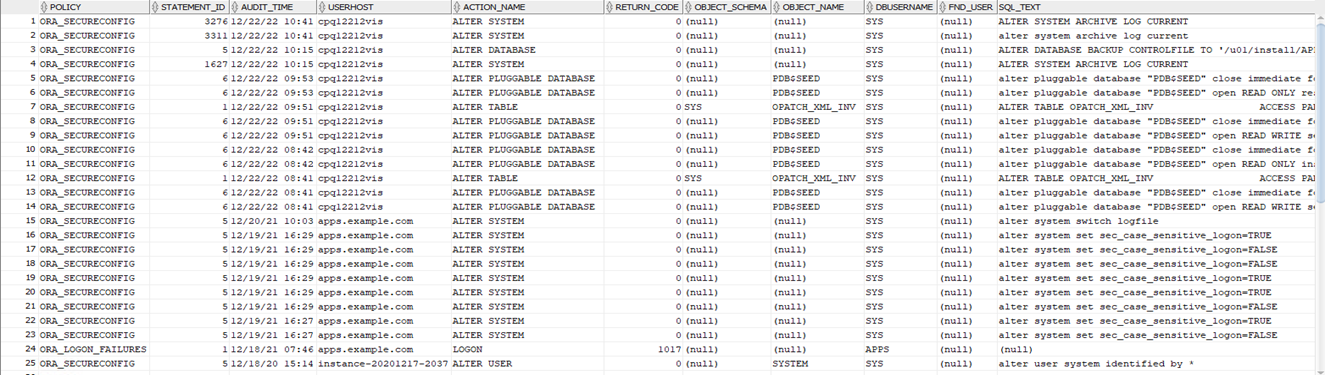Click lowercase 'alter system archive log current' in row 2
Viewport: 1325px width, 375px height.
coord(1093,35)
